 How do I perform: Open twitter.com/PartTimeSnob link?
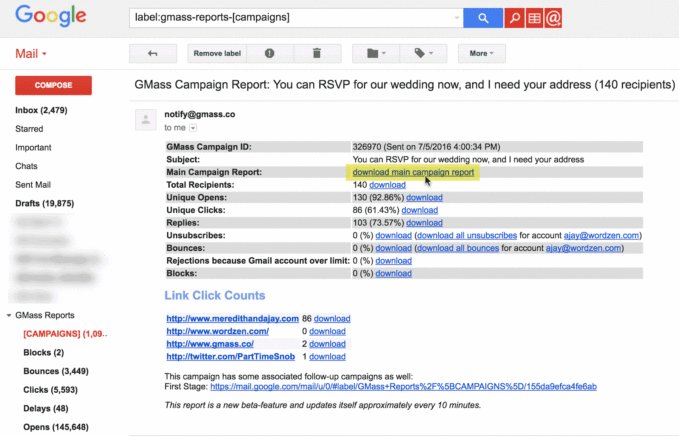click(230, 356)
